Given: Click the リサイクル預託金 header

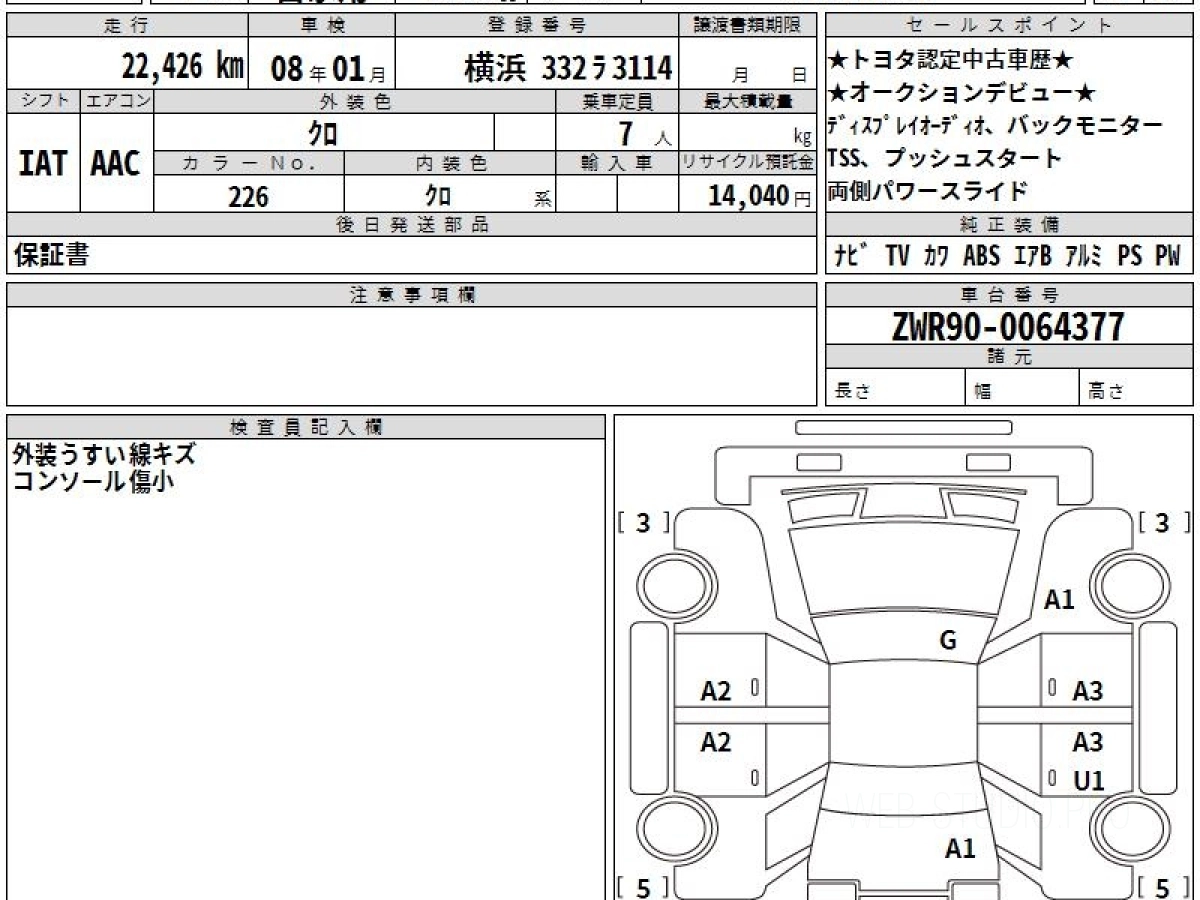Looking at the screenshot, I should (748, 163).
